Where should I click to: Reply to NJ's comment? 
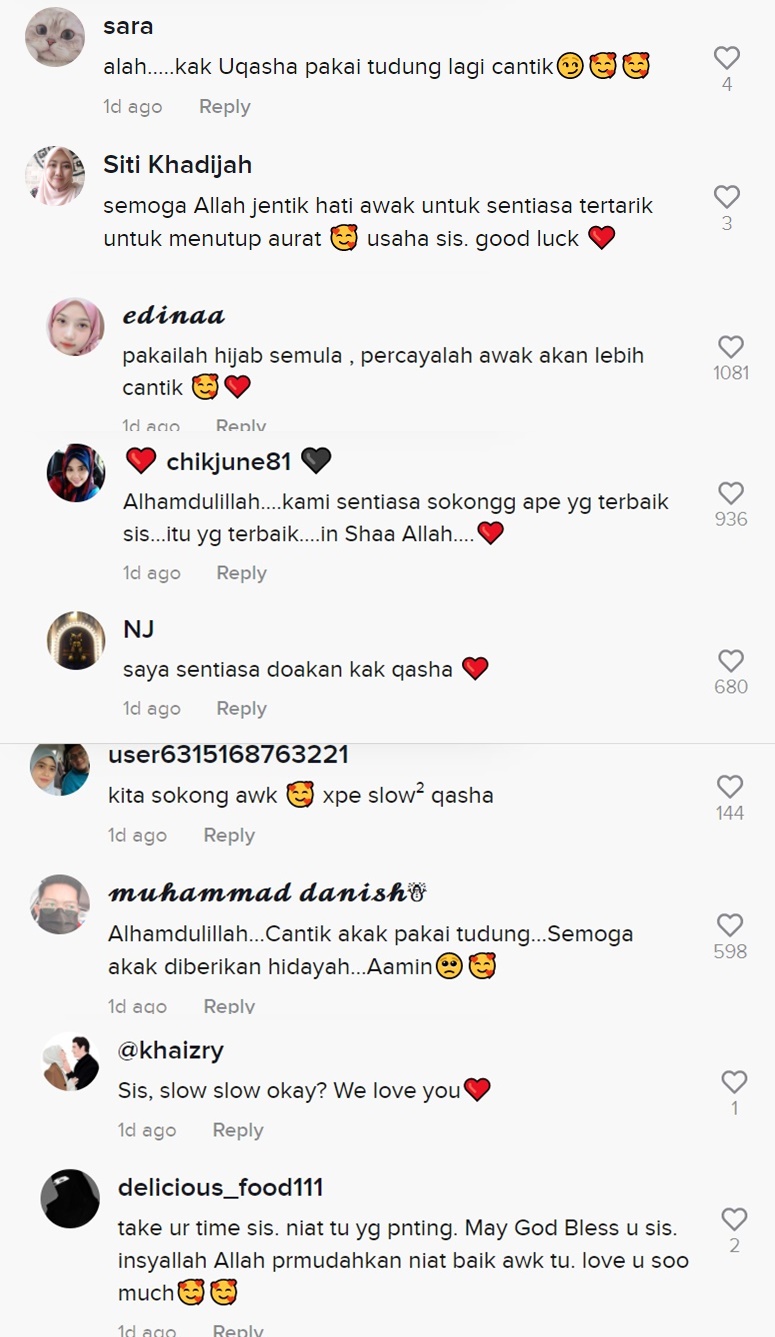(241, 708)
